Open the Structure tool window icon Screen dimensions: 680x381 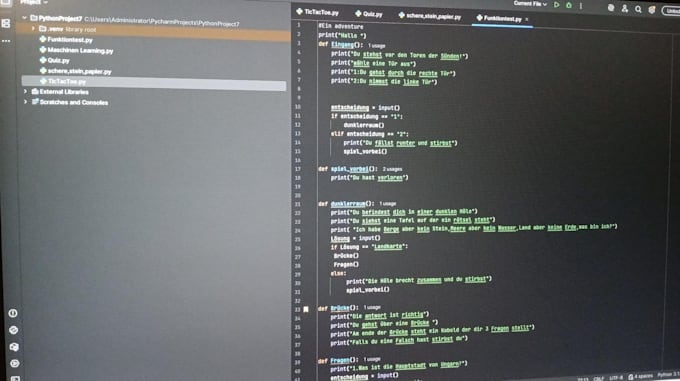tap(6, 23)
